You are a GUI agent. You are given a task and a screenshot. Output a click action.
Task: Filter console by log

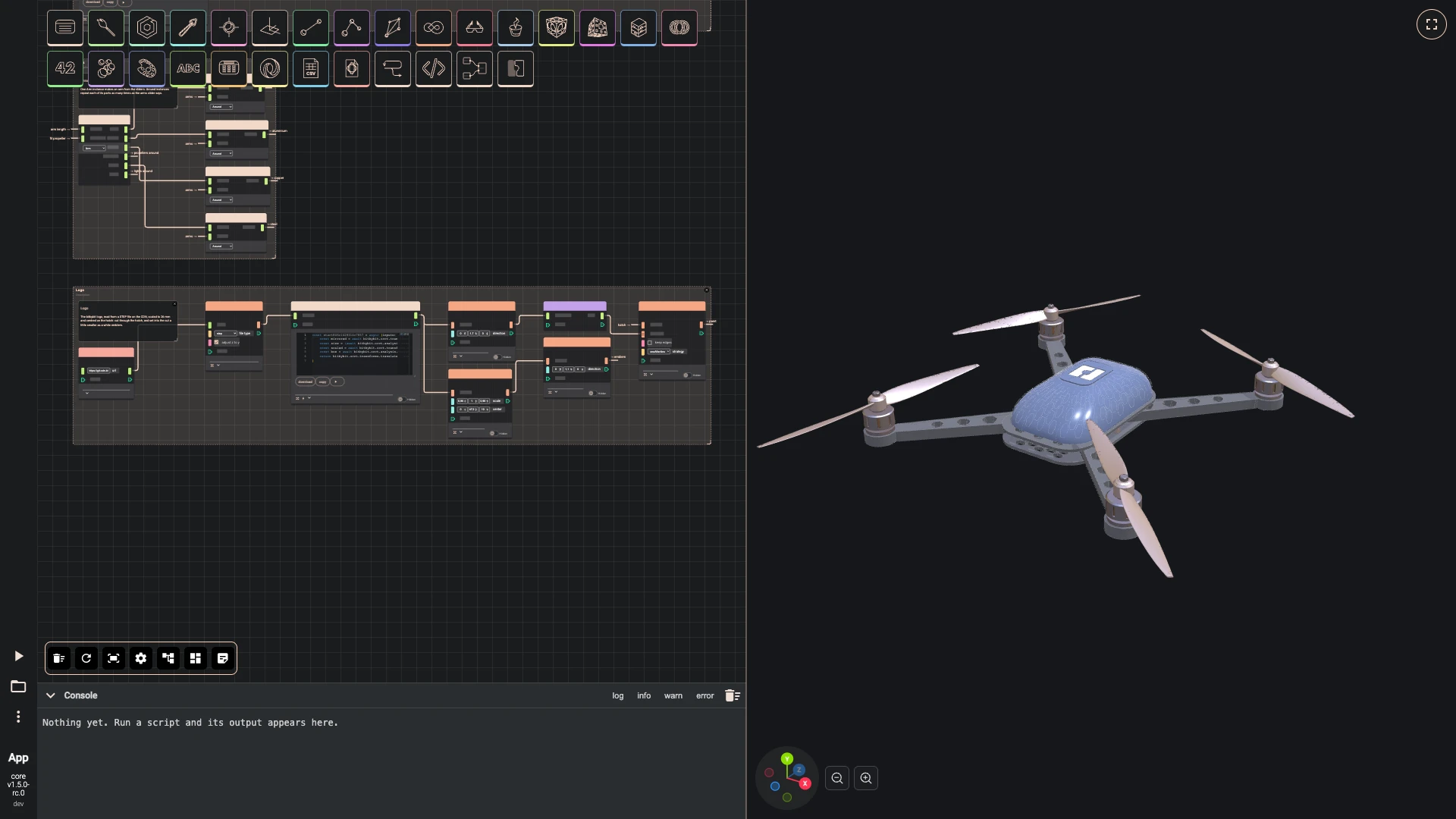pyautogui.click(x=618, y=695)
